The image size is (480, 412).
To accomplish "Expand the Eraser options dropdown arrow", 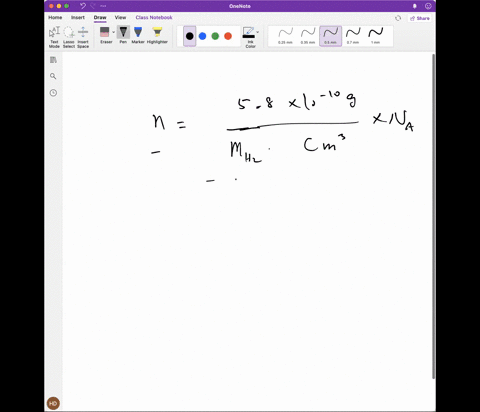I will [113, 32].
